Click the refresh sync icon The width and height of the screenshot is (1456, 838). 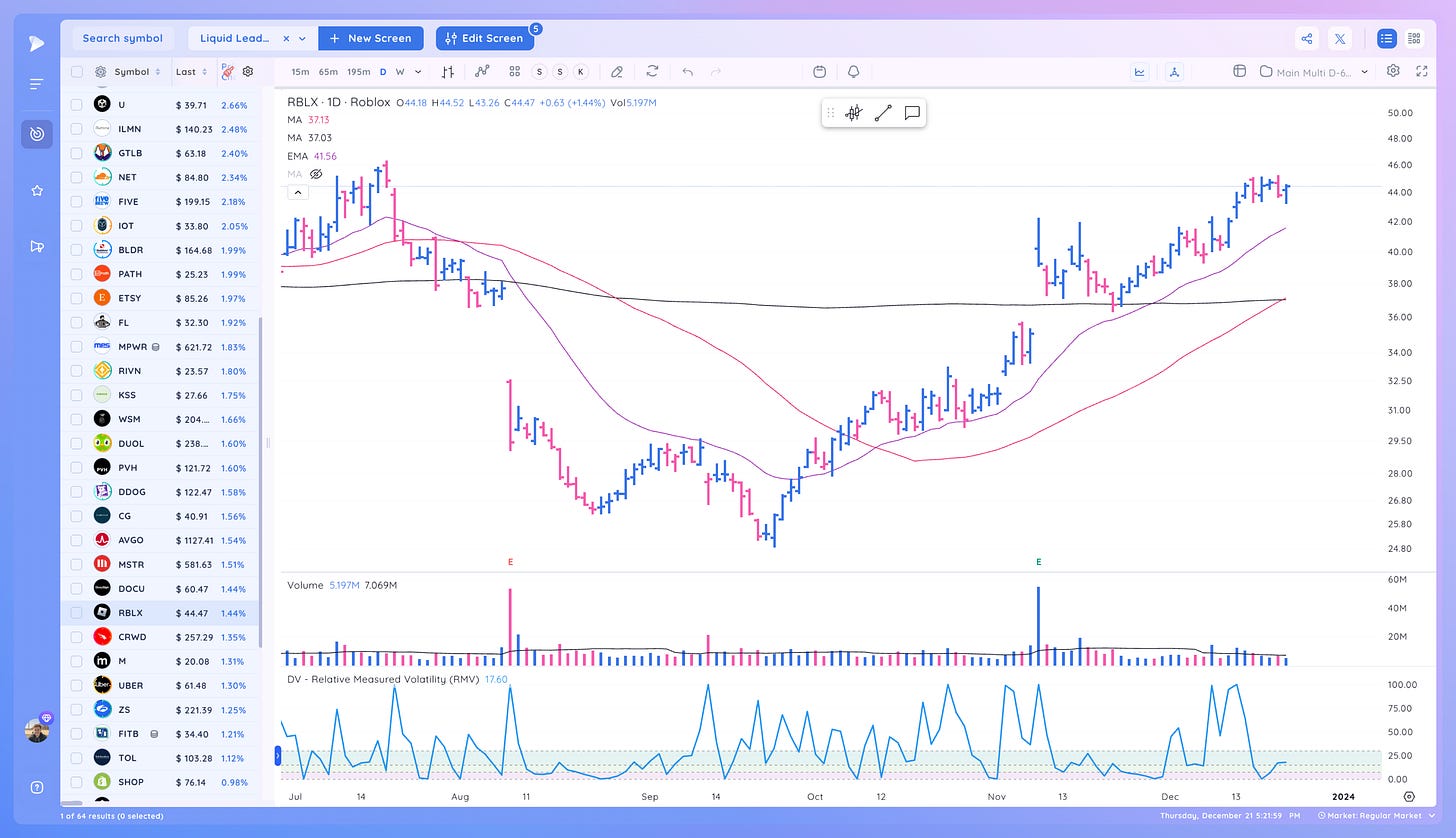pyautogui.click(x=652, y=72)
